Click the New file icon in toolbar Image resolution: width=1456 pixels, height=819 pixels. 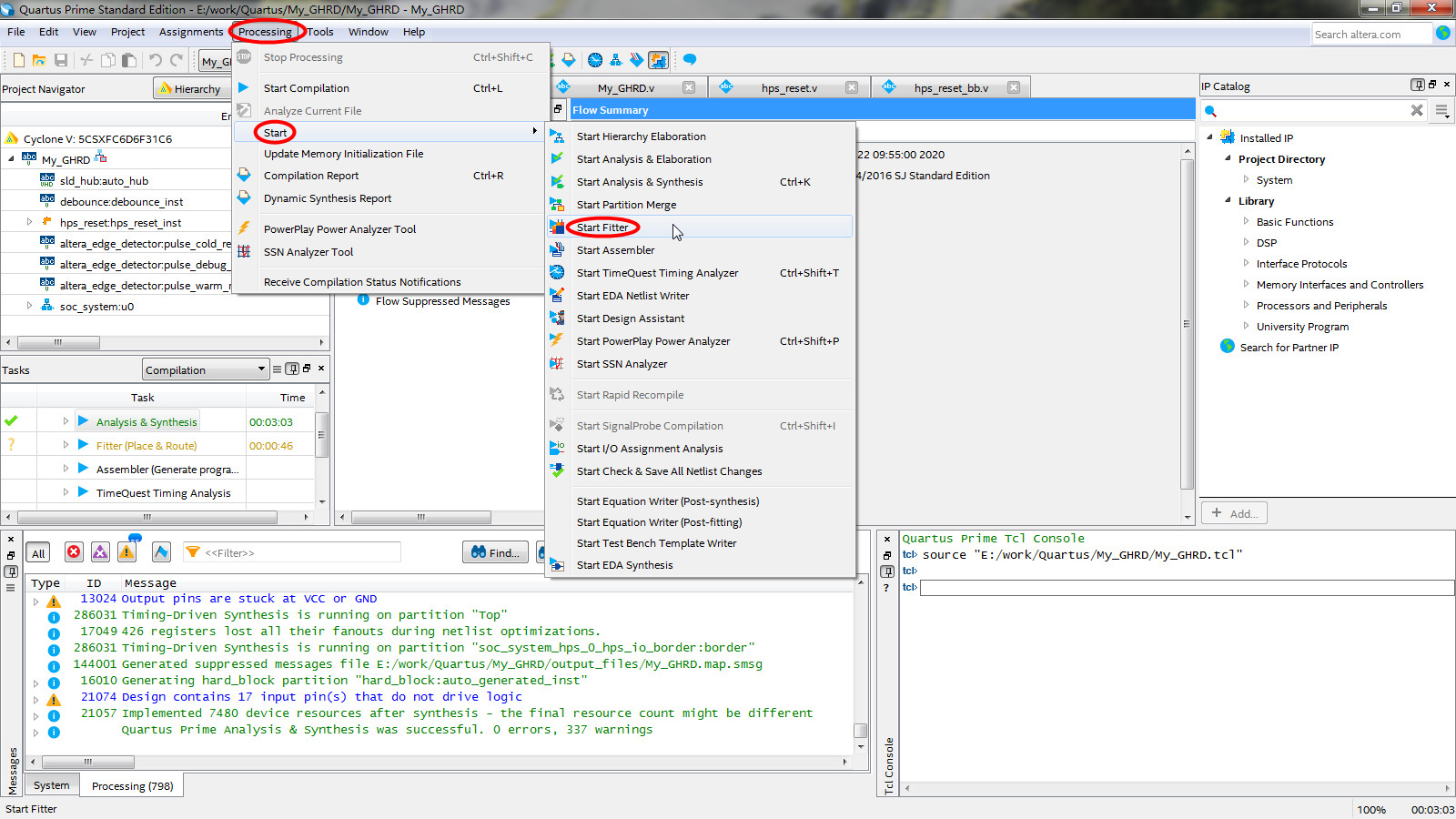click(x=18, y=60)
